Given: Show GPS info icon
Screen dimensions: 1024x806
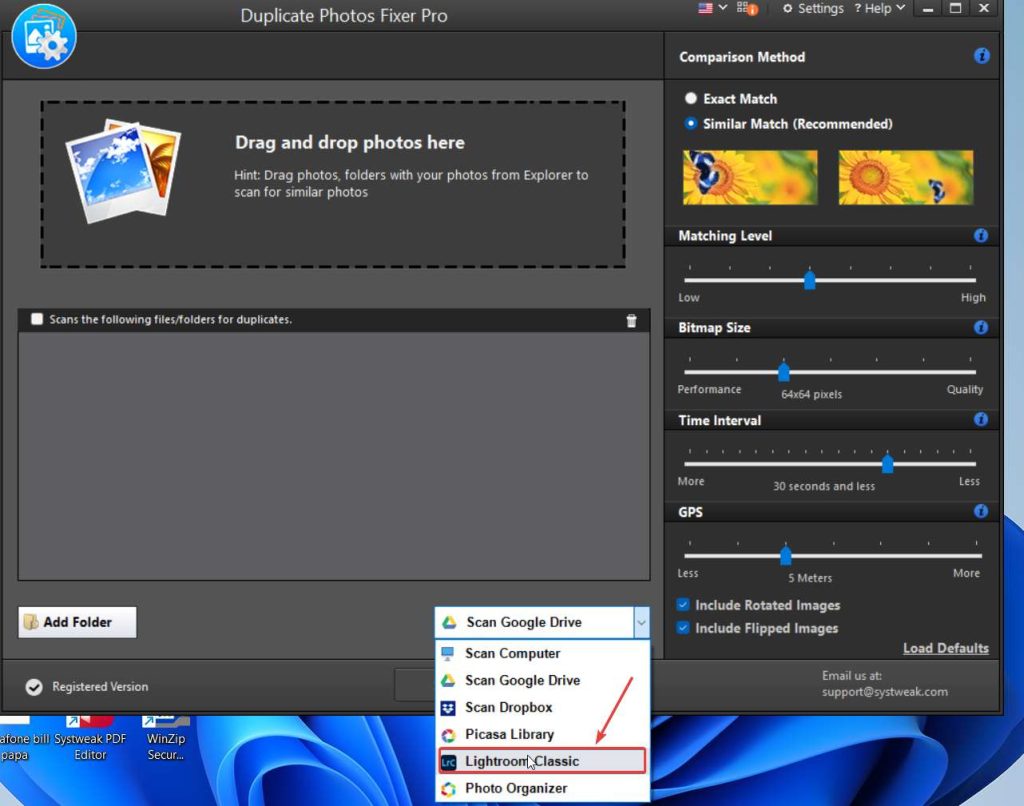Looking at the screenshot, I should click(980, 511).
